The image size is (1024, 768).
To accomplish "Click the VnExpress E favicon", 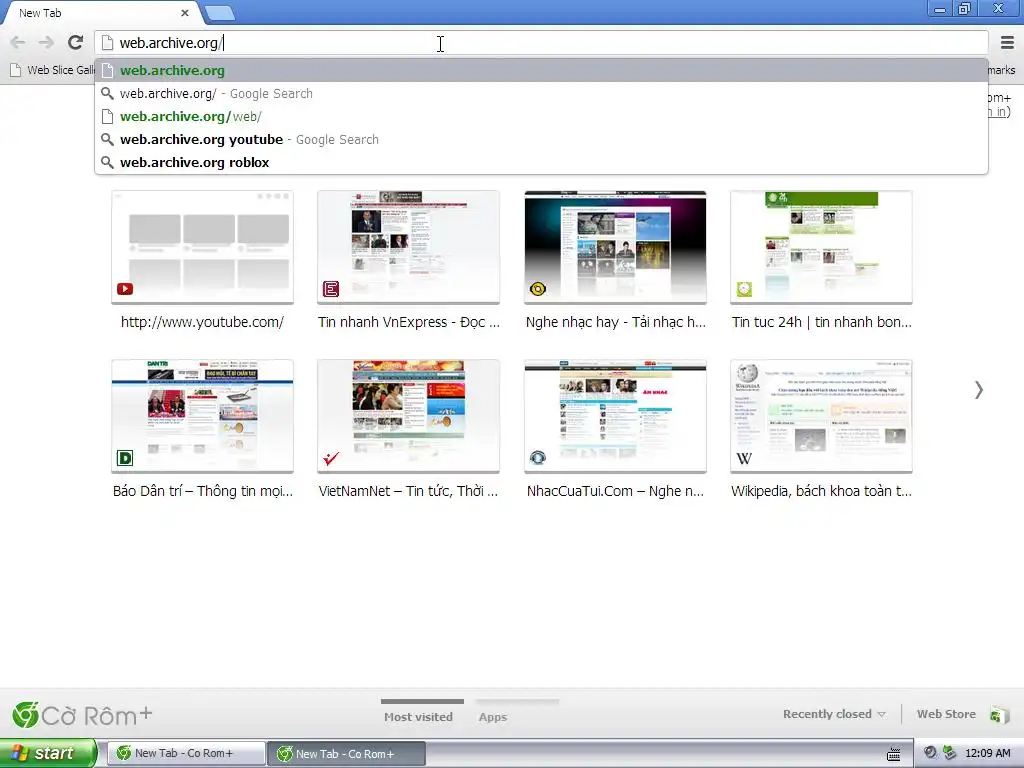I will (x=331, y=289).
